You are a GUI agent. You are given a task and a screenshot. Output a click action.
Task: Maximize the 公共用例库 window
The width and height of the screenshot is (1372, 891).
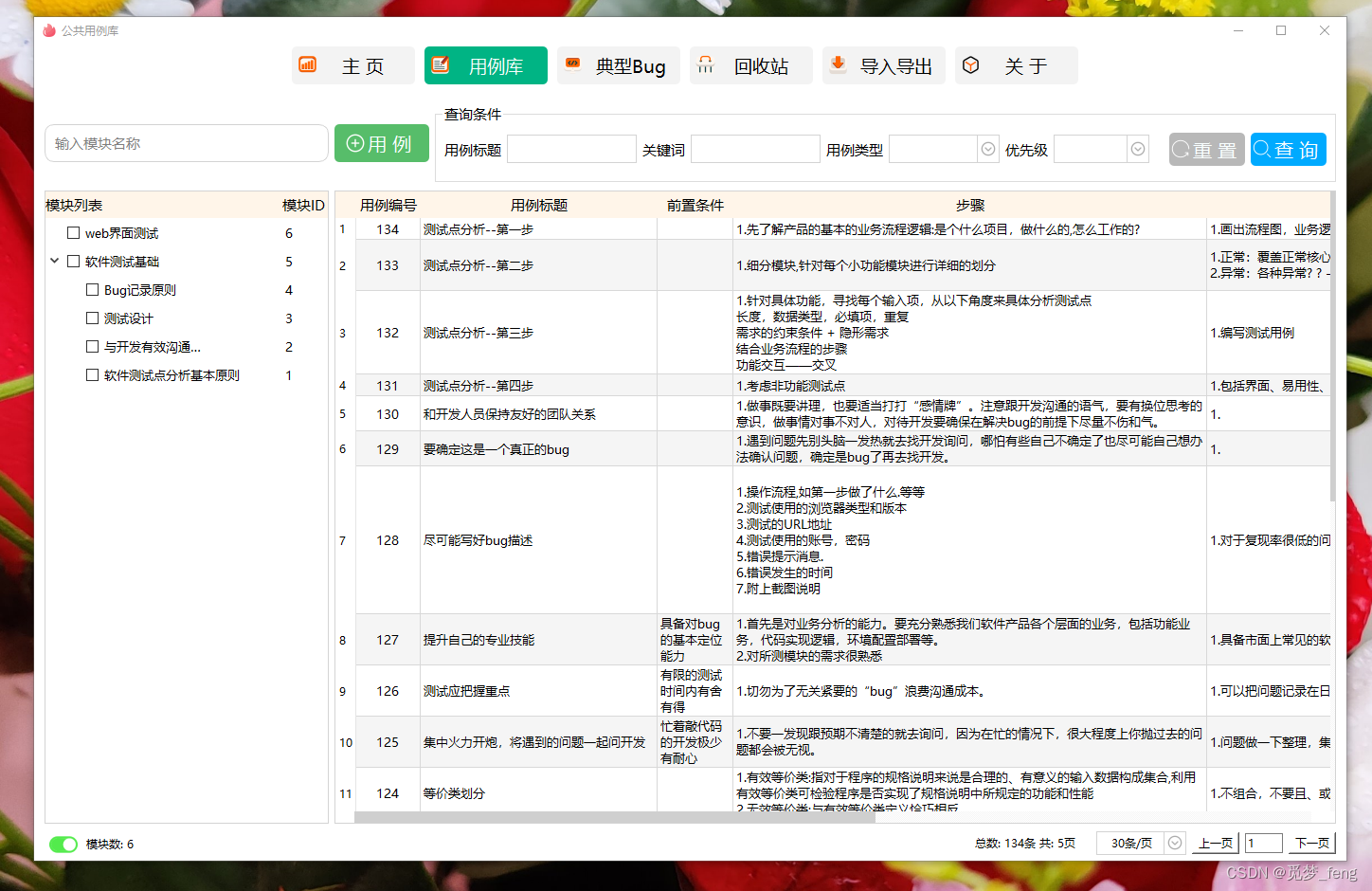pos(1281,30)
